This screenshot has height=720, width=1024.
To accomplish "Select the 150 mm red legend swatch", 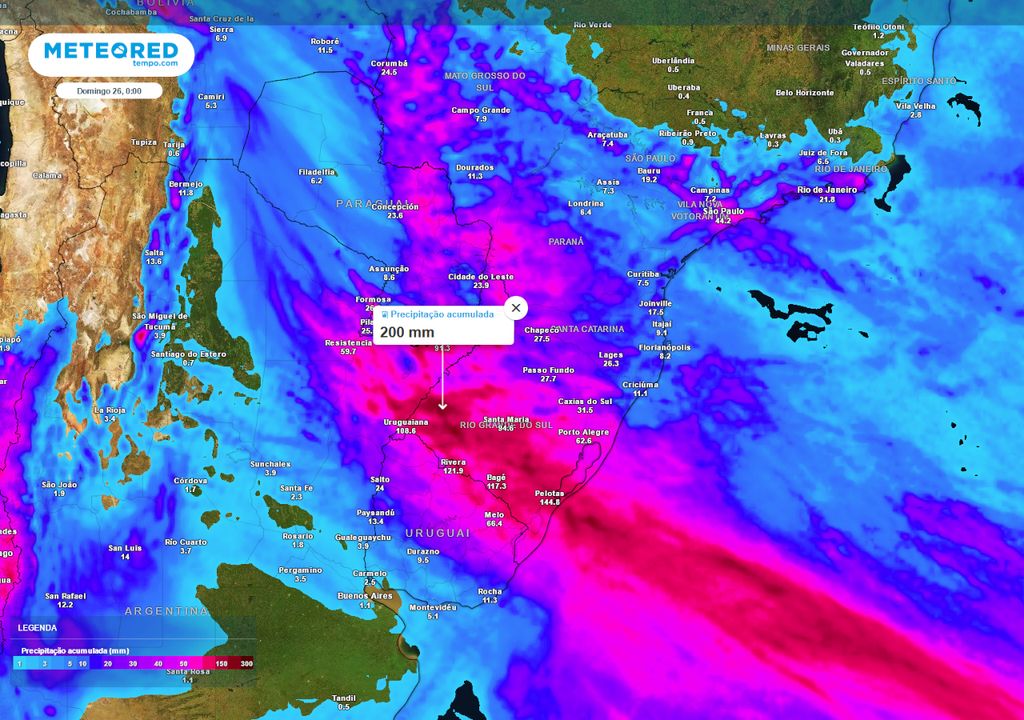I will pyautogui.click(x=222, y=663).
